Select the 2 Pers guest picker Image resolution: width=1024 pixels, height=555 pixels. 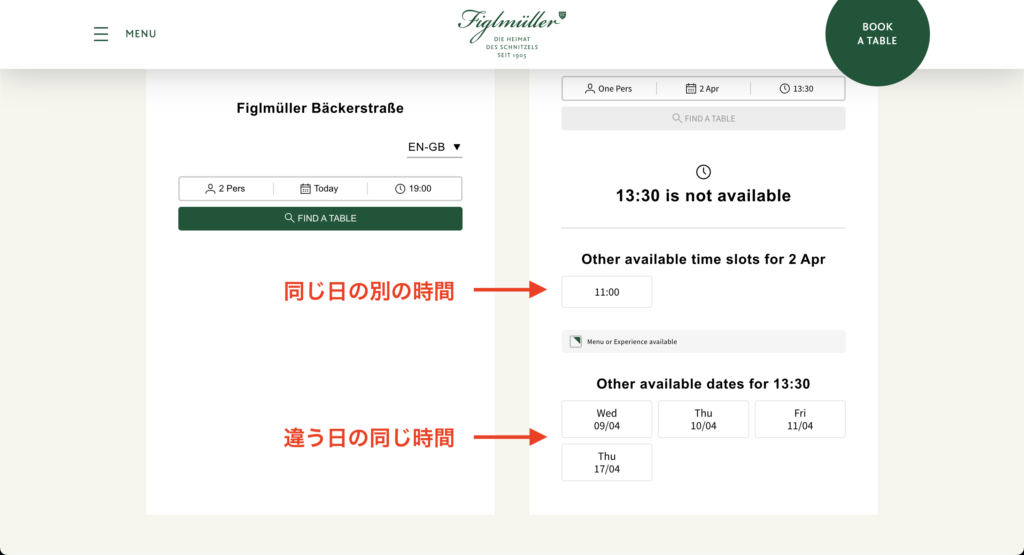coord(226,189)
